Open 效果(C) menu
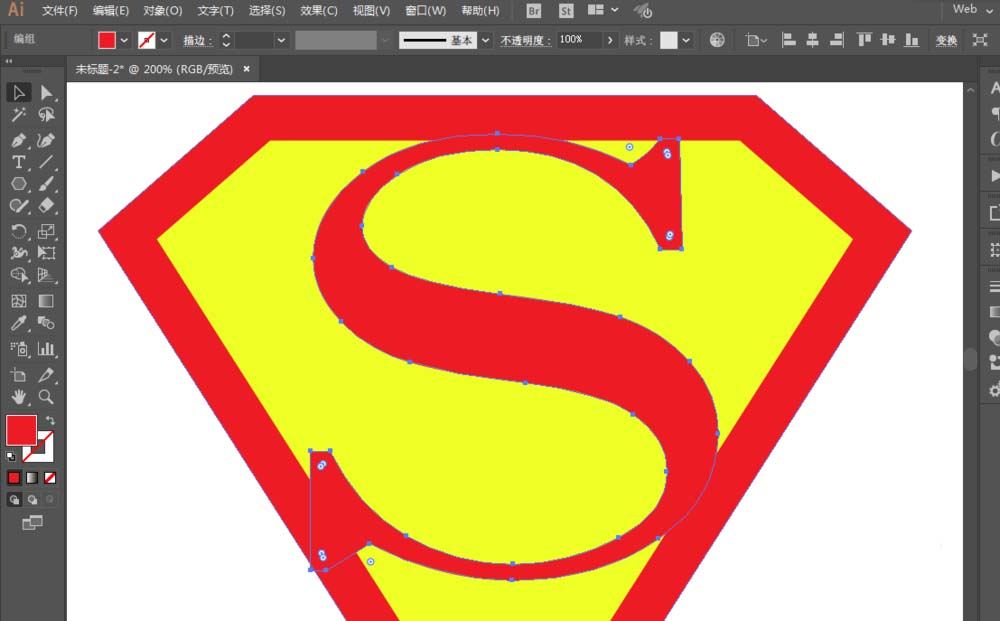 point(319,10)
